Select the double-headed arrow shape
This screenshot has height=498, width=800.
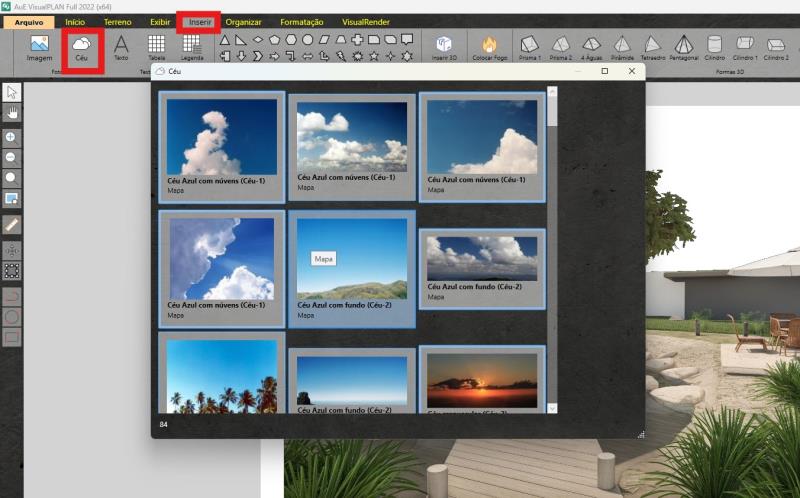tap(307, 56)
